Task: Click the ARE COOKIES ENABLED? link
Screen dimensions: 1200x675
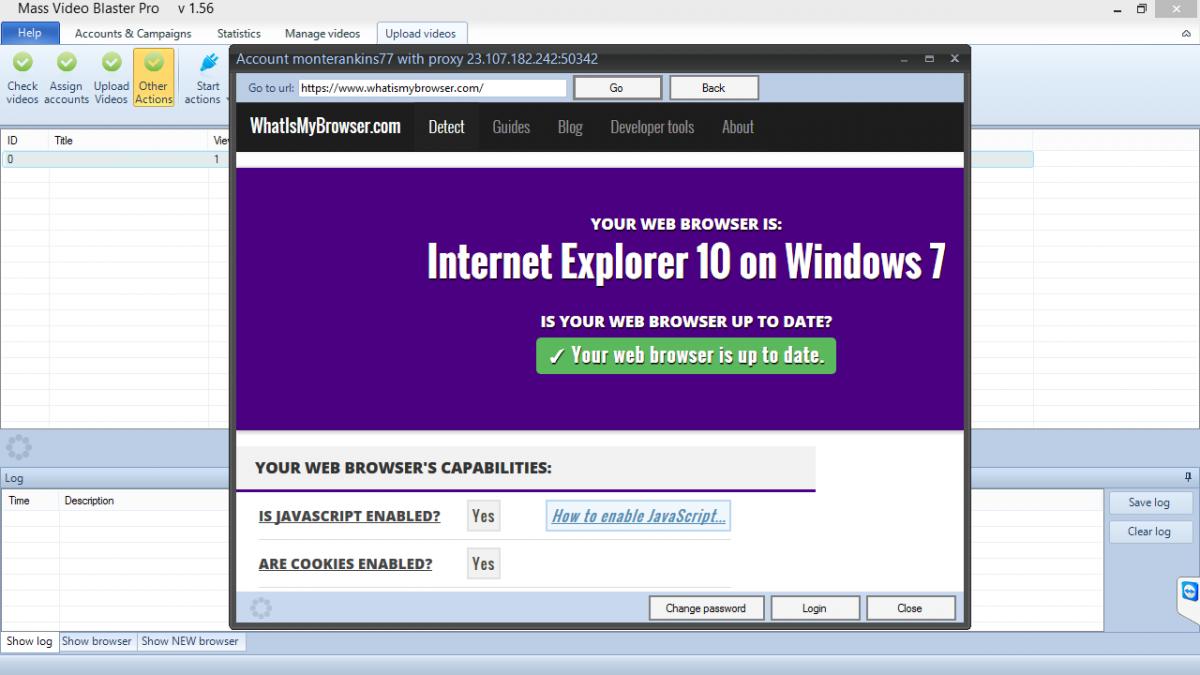Action: pyautogui.click(x=345, y=564)
